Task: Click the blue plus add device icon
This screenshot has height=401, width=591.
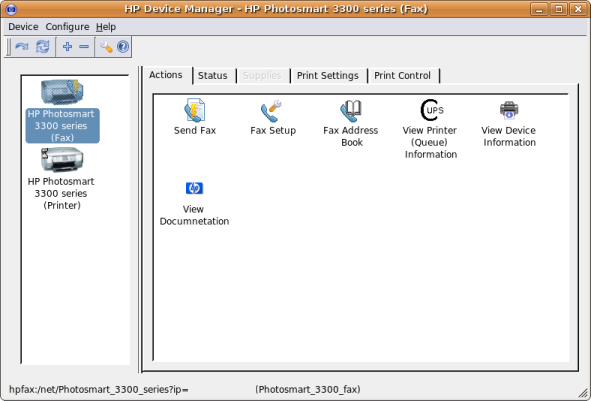Action: pyautogui.click(x=67, y=47)
